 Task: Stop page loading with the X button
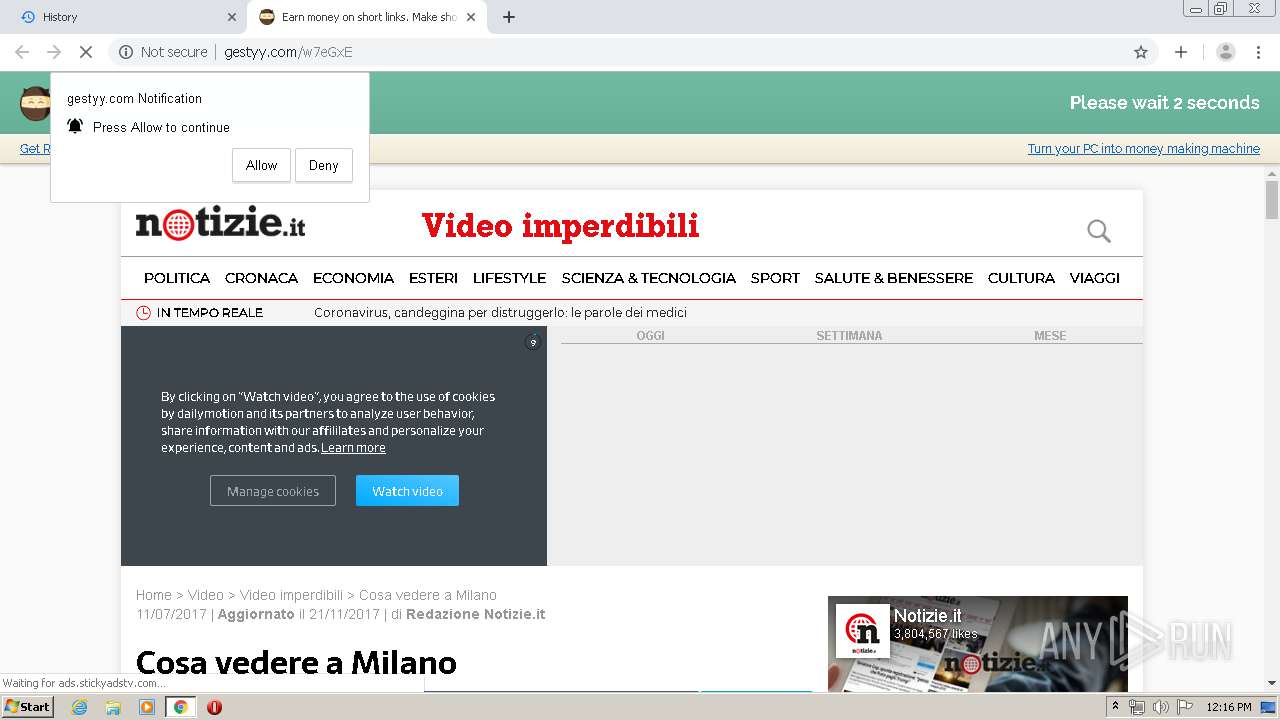[86, 52]
